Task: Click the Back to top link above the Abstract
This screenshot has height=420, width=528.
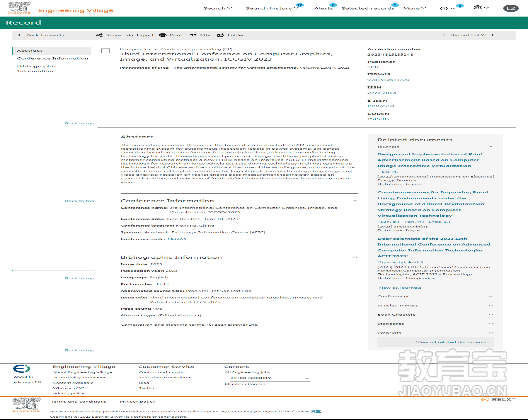Action: pos(79,123)
